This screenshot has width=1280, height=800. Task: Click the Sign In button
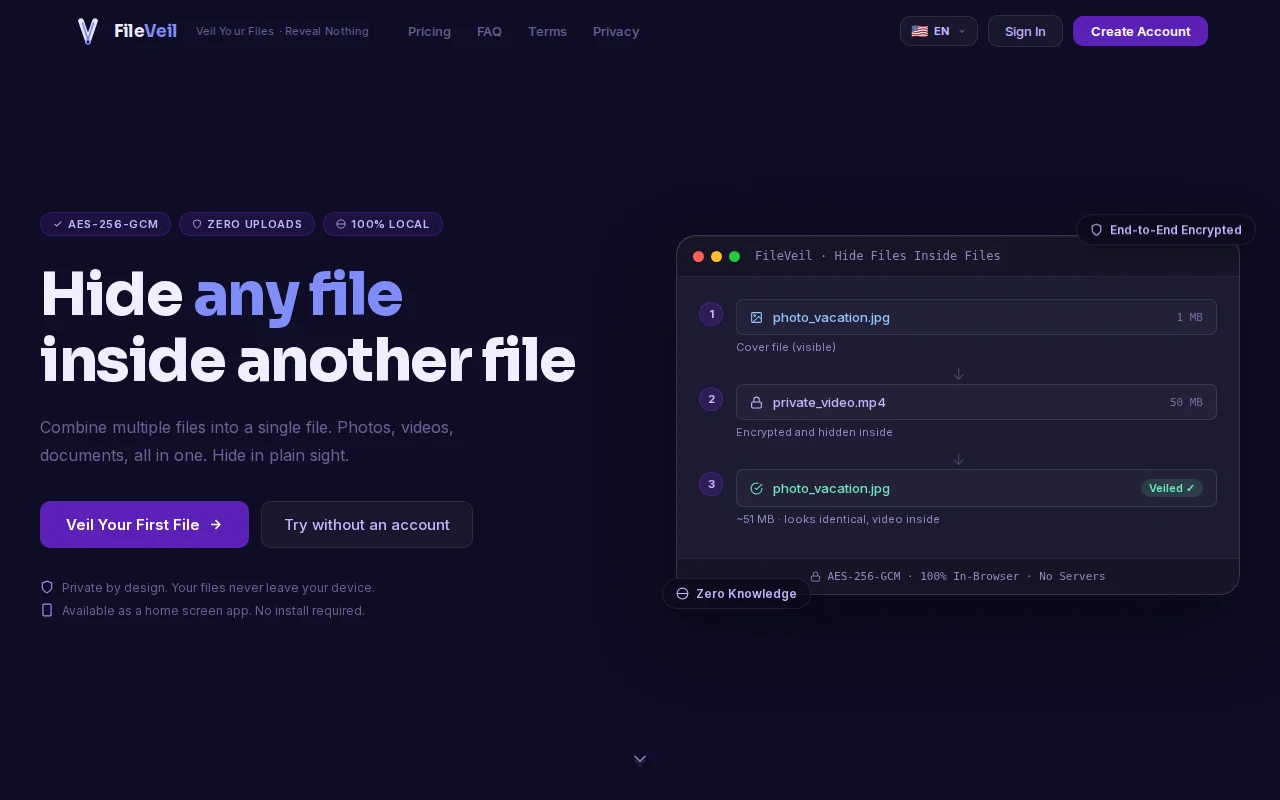pos(1025,31)
